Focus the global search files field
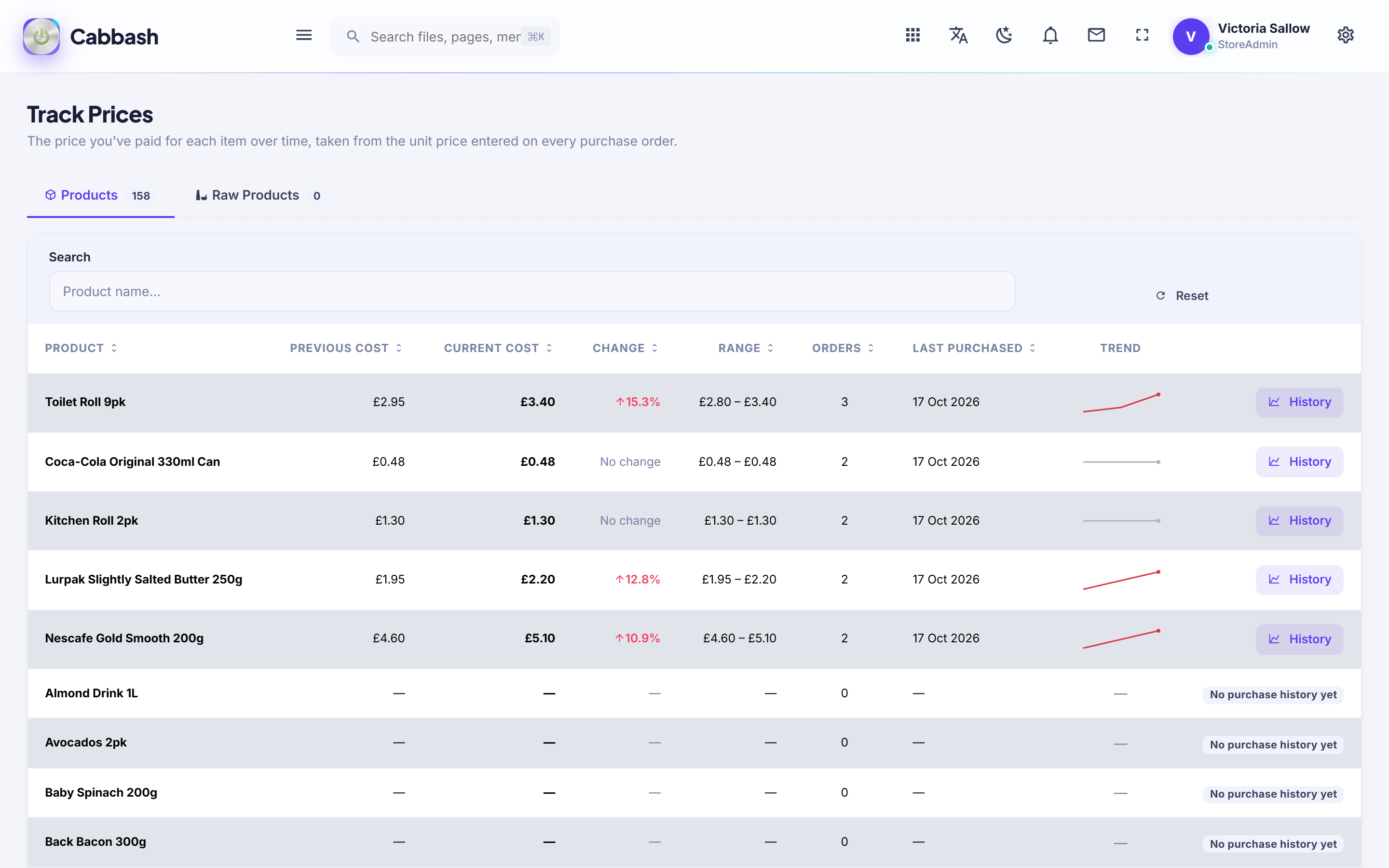The width and height of the screenshot is (1389, 868). pyautogui.click(x=444, y=37)
